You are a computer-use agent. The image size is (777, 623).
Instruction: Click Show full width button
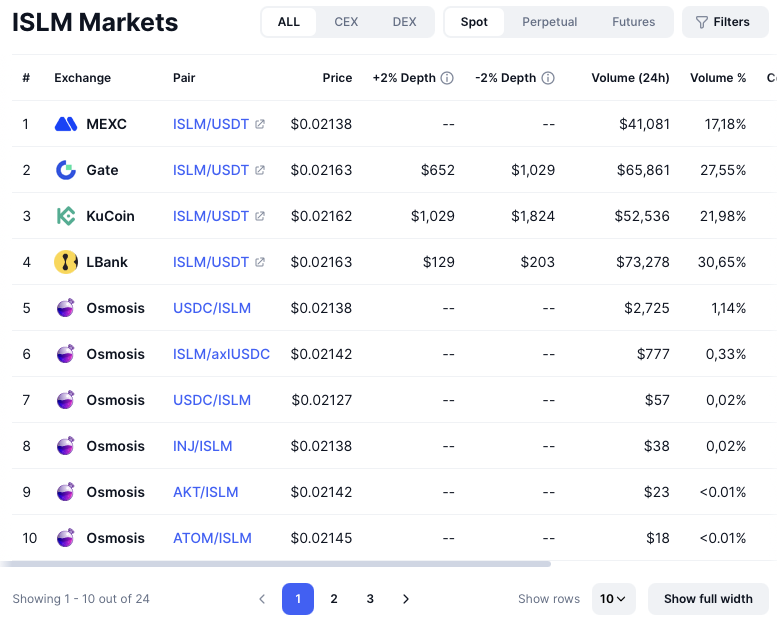coord(708,599)
